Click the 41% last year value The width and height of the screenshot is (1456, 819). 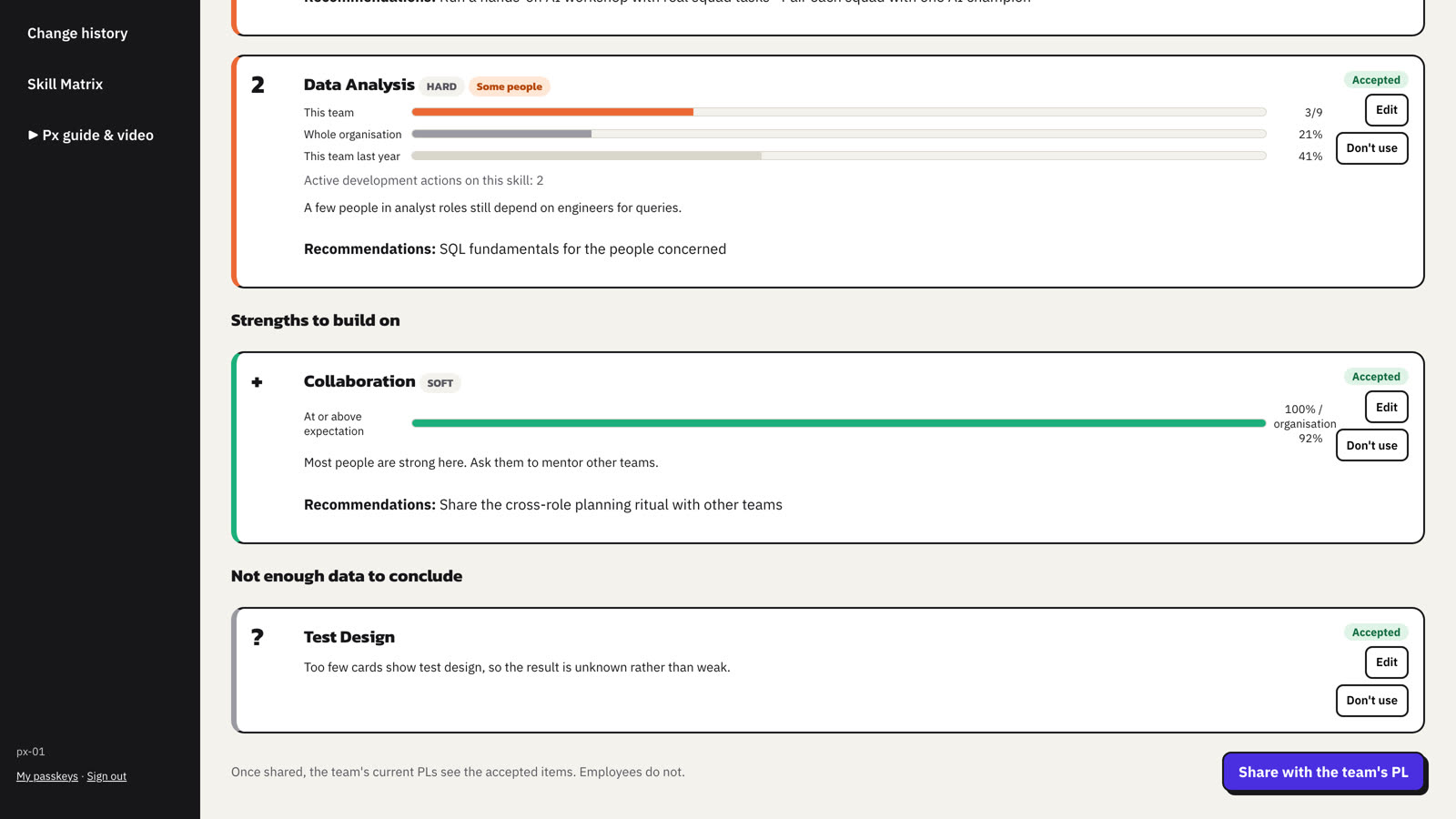click(1310, 157)
